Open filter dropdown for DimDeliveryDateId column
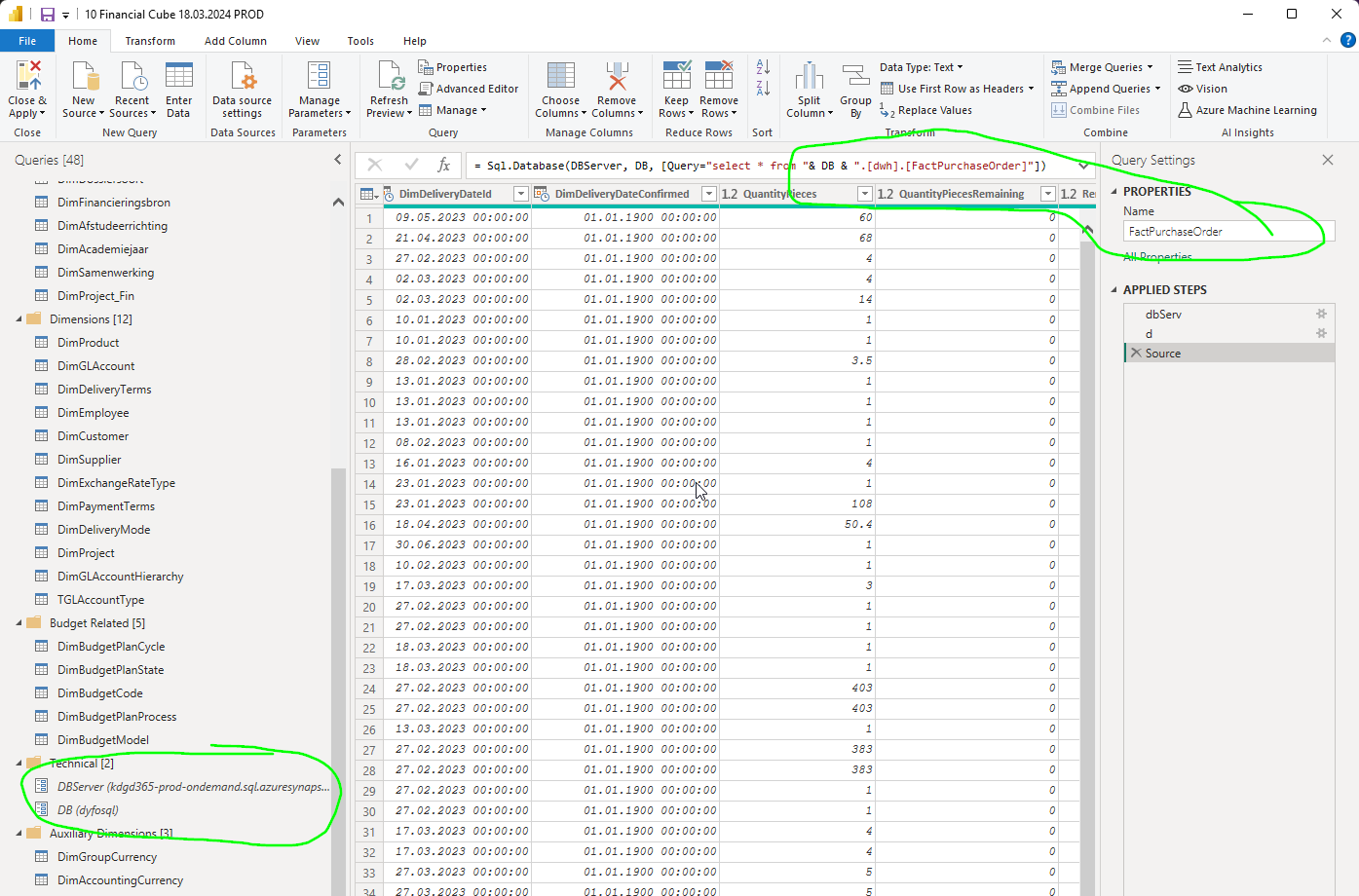 [521, 194]
